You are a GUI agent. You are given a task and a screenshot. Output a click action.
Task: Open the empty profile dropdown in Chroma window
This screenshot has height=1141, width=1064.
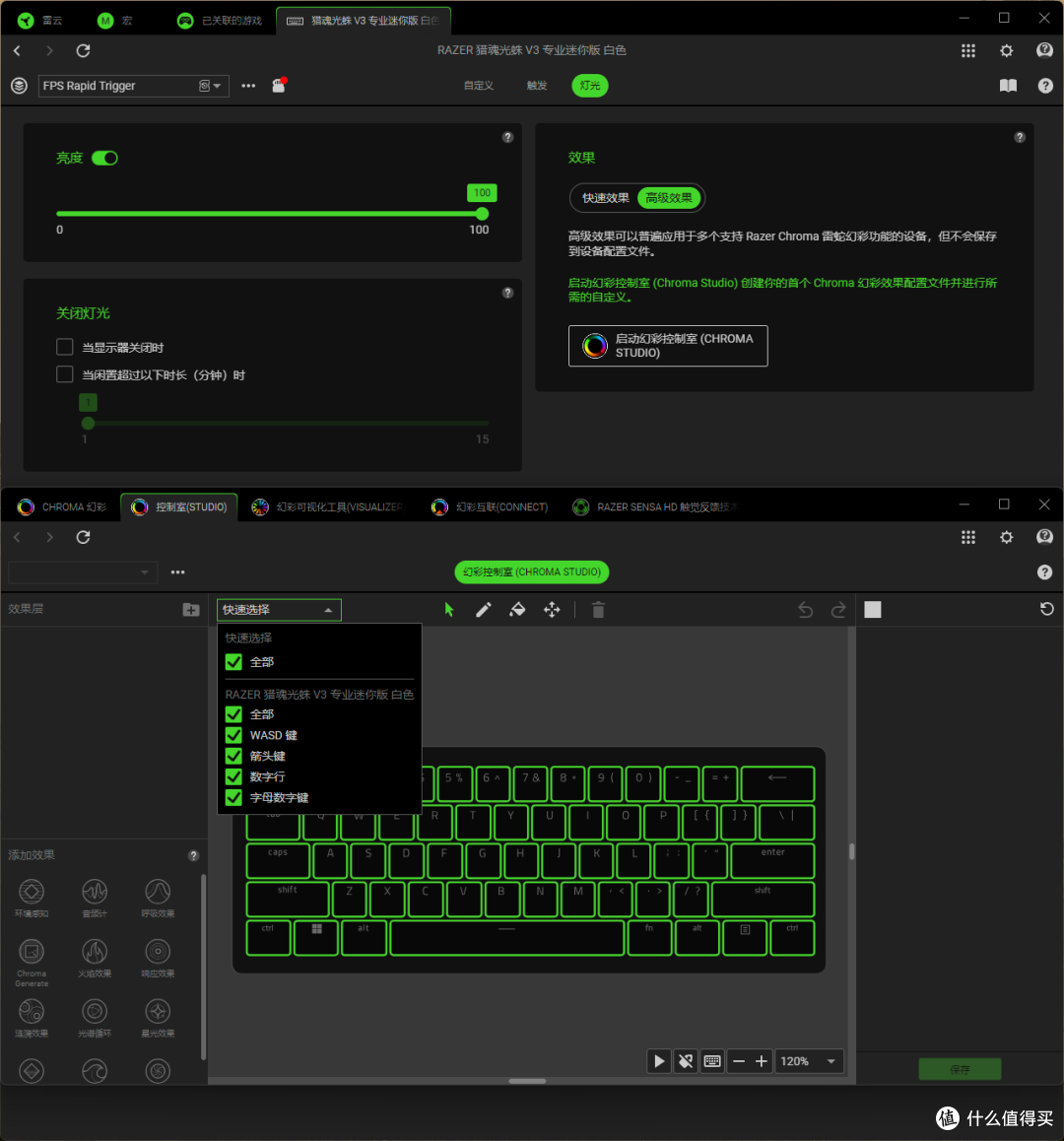point(82,571)
